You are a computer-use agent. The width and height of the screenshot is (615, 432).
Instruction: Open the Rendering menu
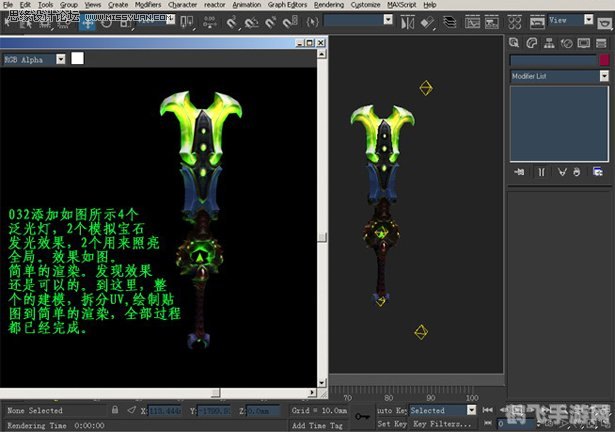point(328,5)
